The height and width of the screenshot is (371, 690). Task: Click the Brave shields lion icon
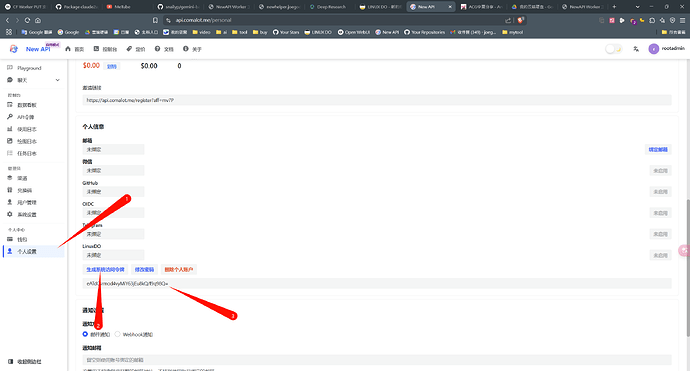(521, 20)
